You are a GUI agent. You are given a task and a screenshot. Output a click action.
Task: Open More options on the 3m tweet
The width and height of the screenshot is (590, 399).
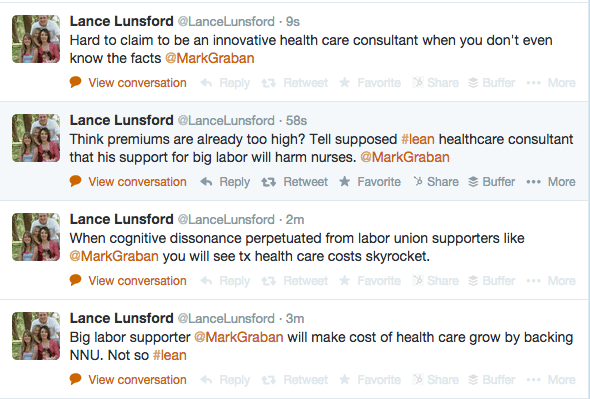coord(551,380)
